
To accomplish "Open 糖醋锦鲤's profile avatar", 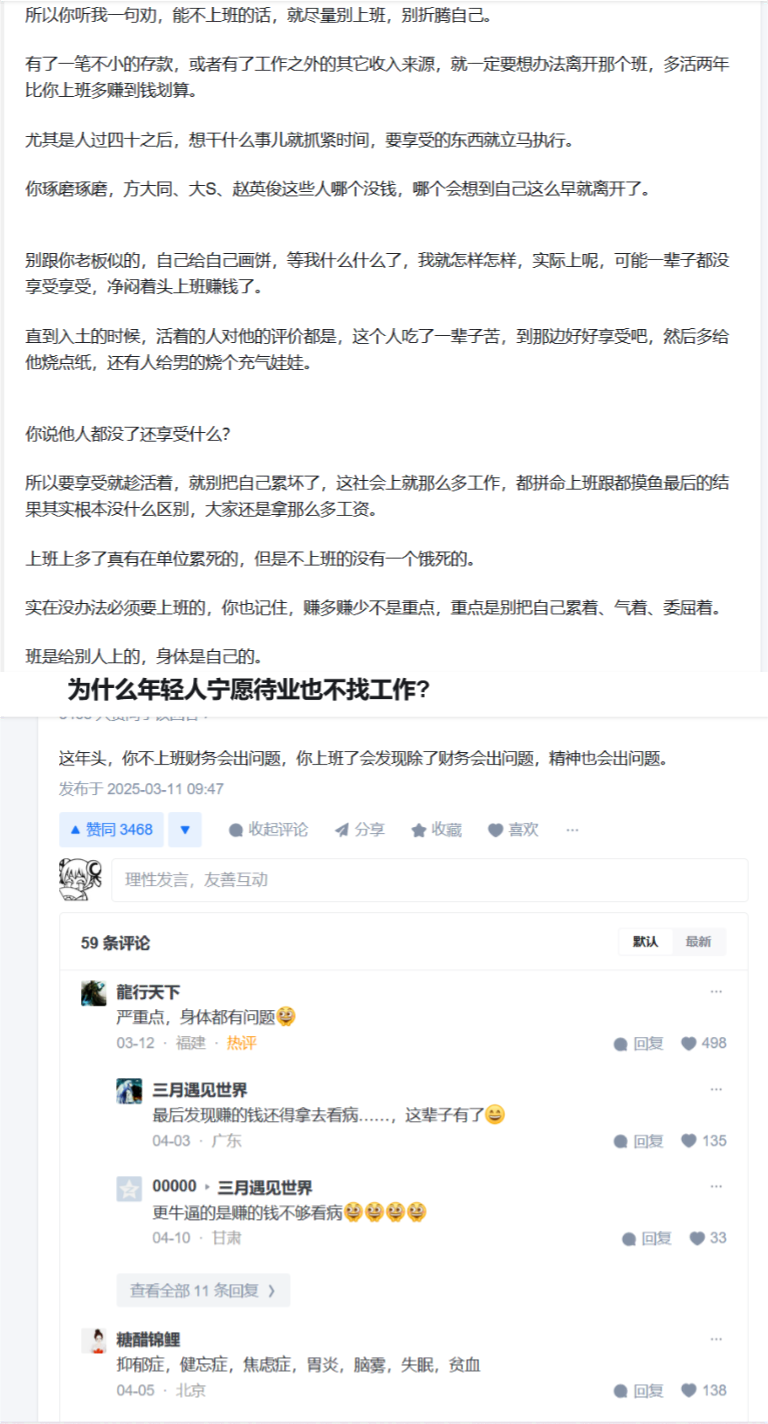I will coord(94,1341).
